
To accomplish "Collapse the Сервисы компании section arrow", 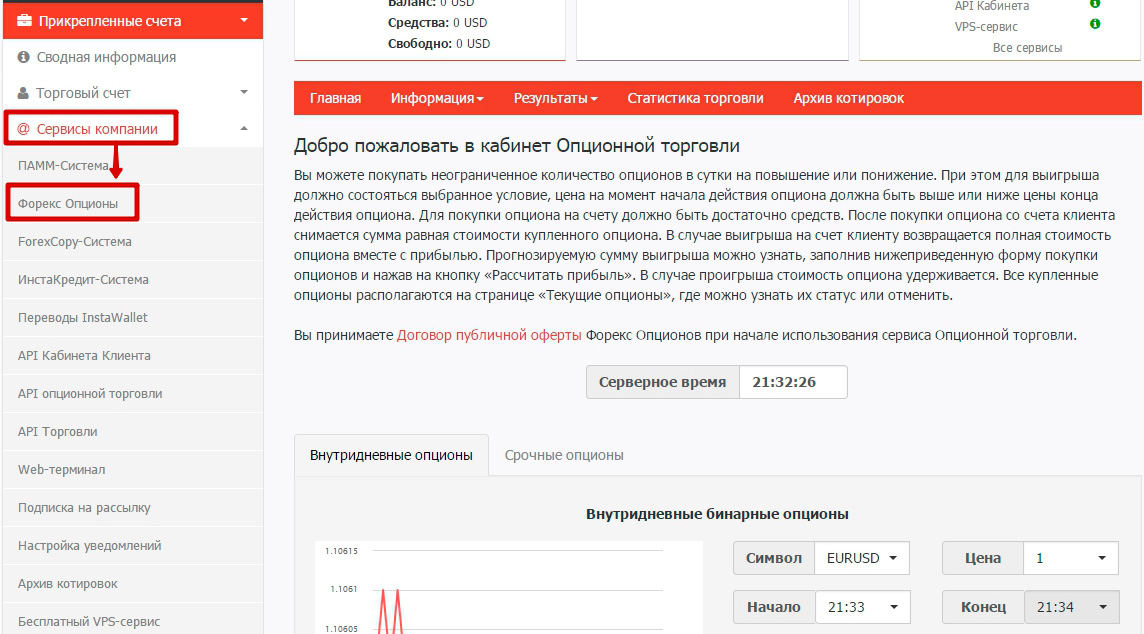I will pos(244,128).
